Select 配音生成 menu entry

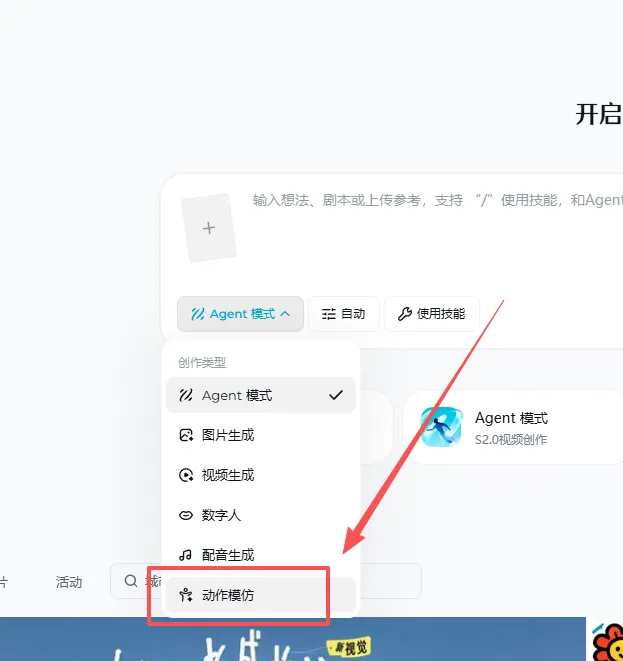tap(261, 555)
